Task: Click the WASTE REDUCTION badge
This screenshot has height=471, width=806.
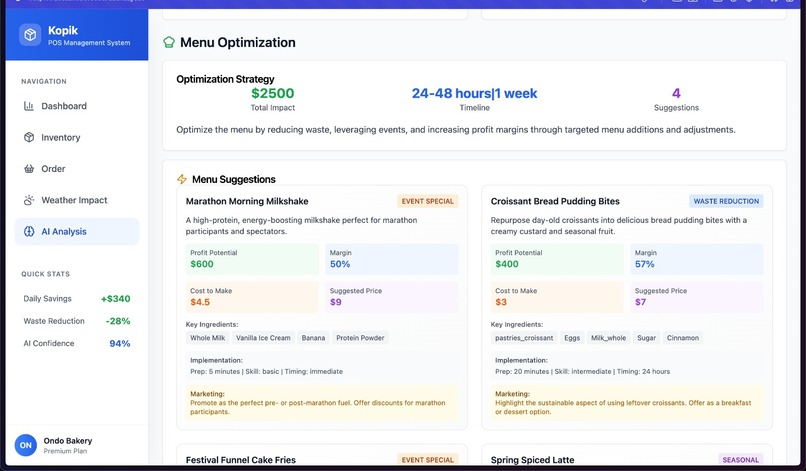Action: (x=726, y=201)
